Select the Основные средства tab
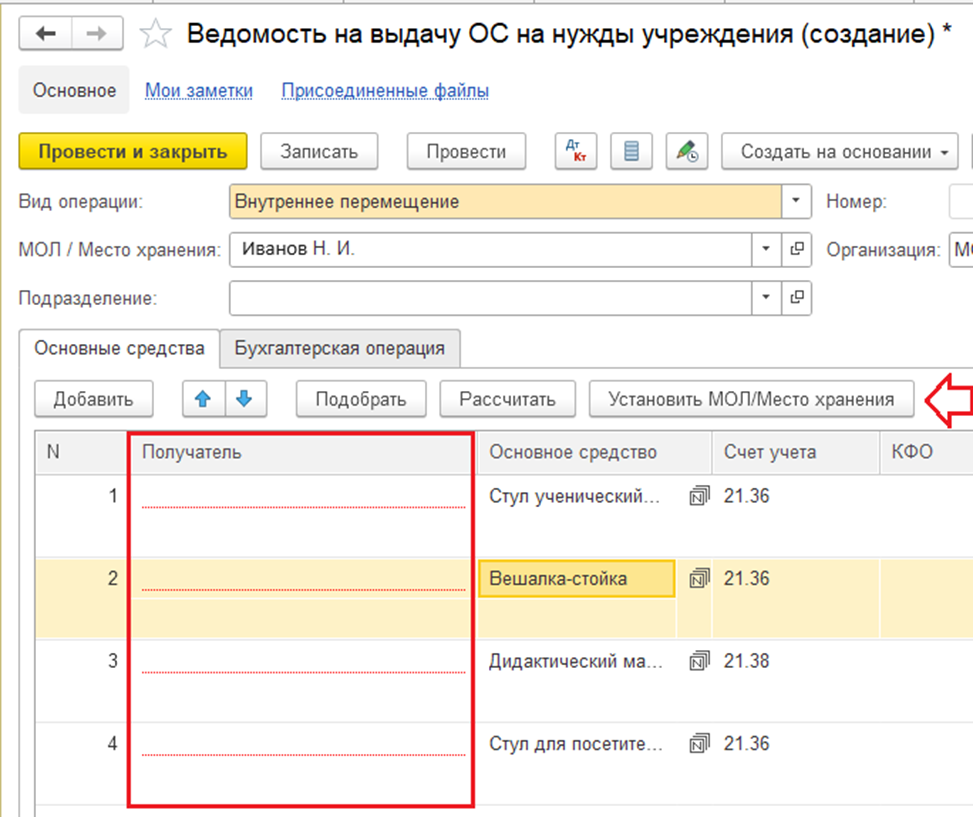 [119, 348]
